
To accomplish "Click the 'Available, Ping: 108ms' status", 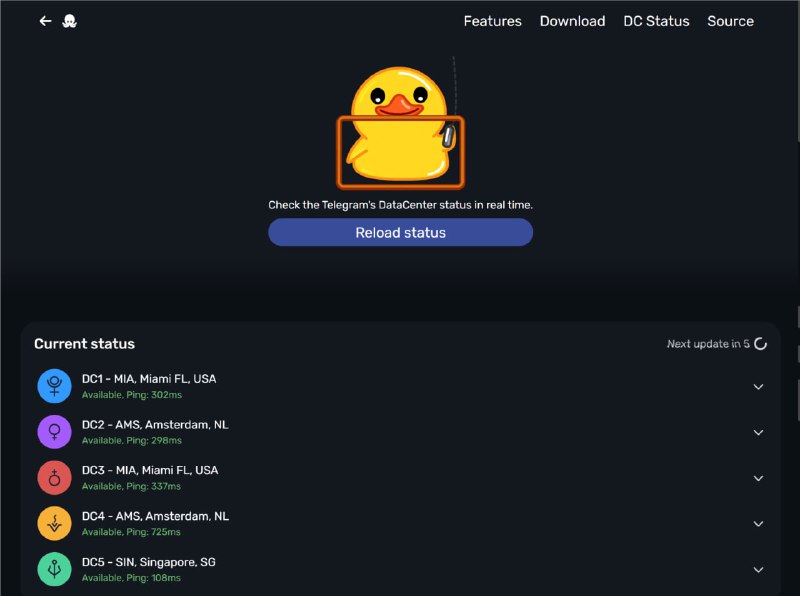I will pyautogui.click(x=131, y=578).
